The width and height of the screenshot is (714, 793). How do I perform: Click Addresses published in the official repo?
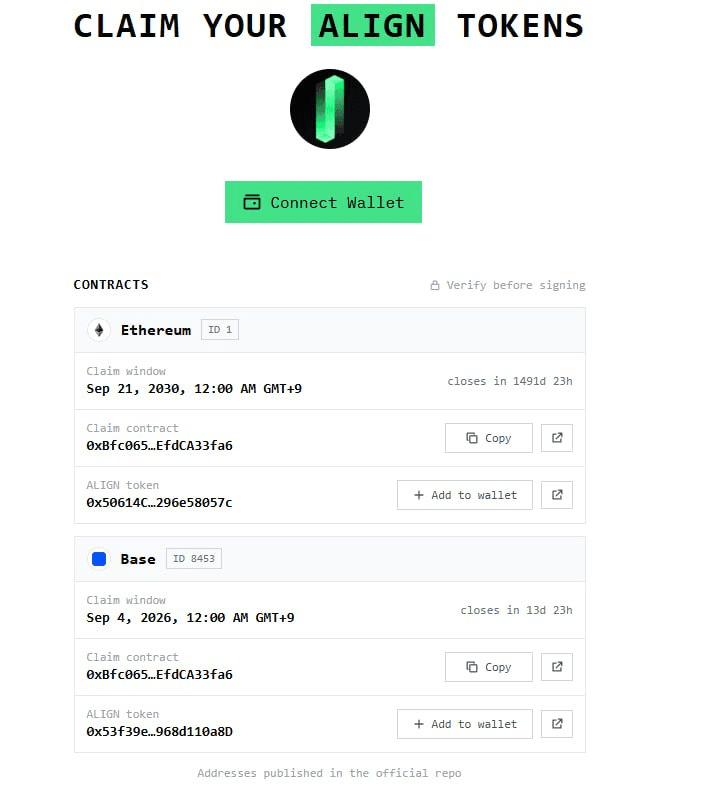pyautogui.click(x=329, y=773)
